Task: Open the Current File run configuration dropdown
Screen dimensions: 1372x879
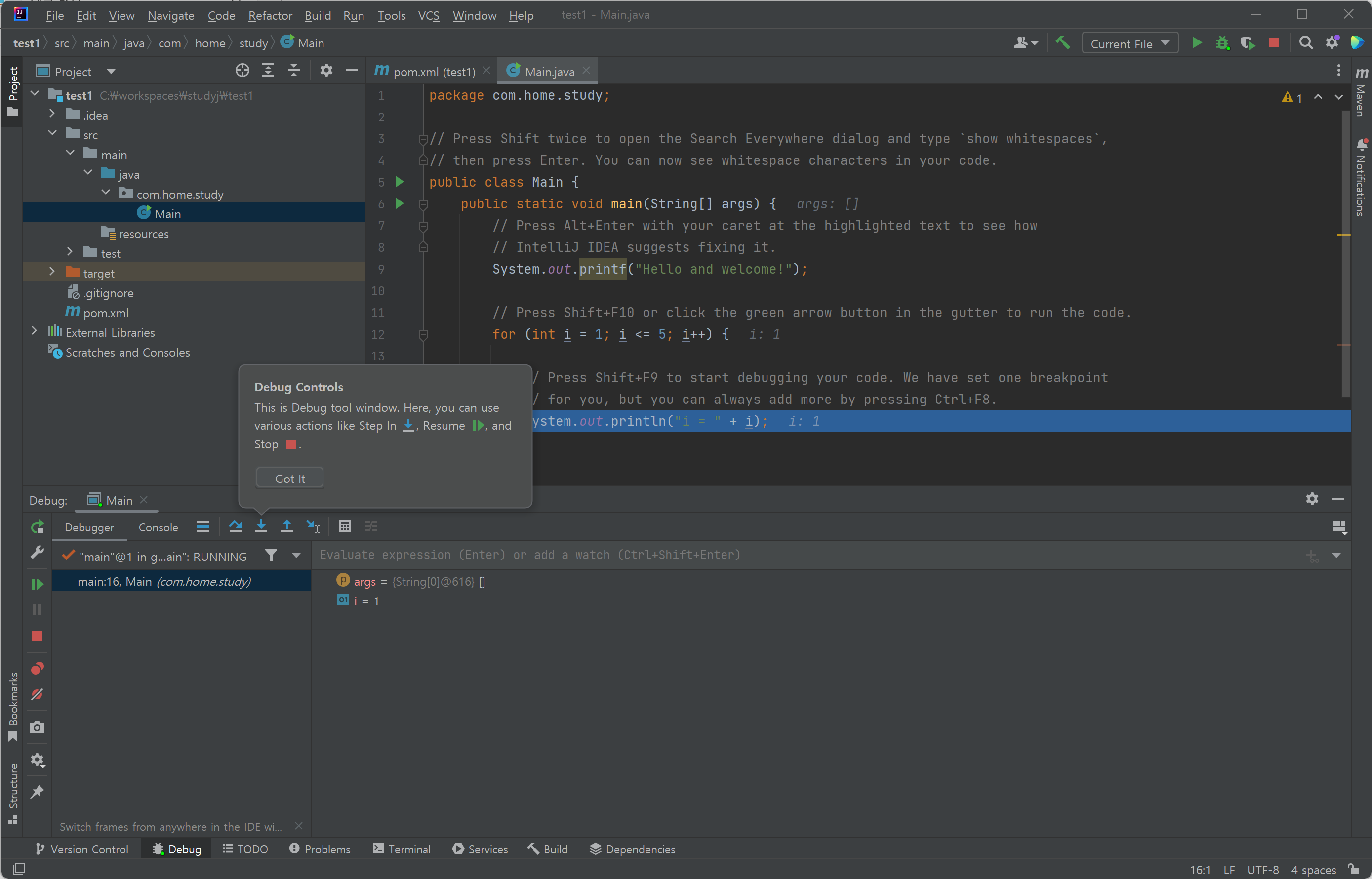Action: pos(1129,43)
